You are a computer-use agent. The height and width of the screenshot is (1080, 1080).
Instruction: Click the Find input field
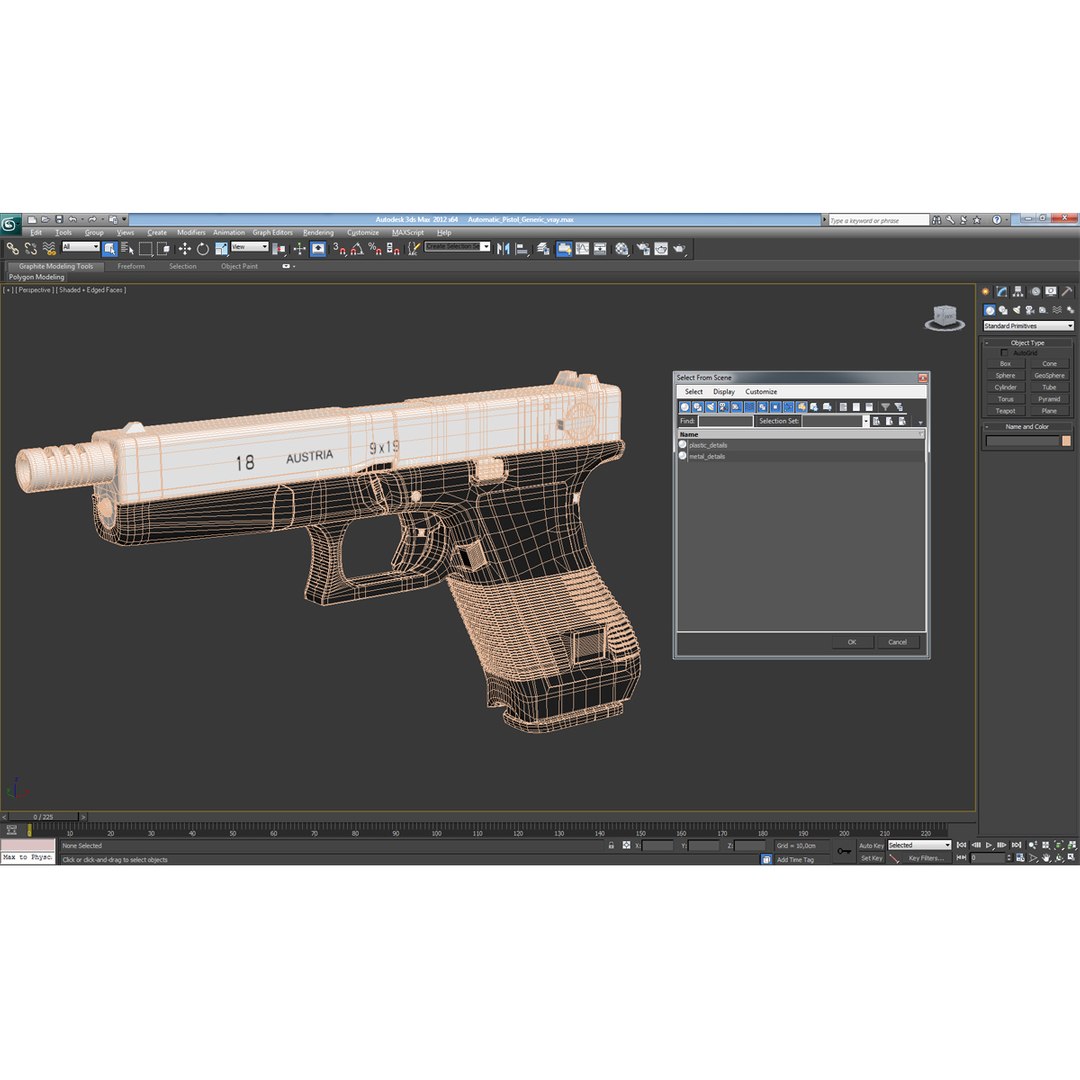point(725,421)
